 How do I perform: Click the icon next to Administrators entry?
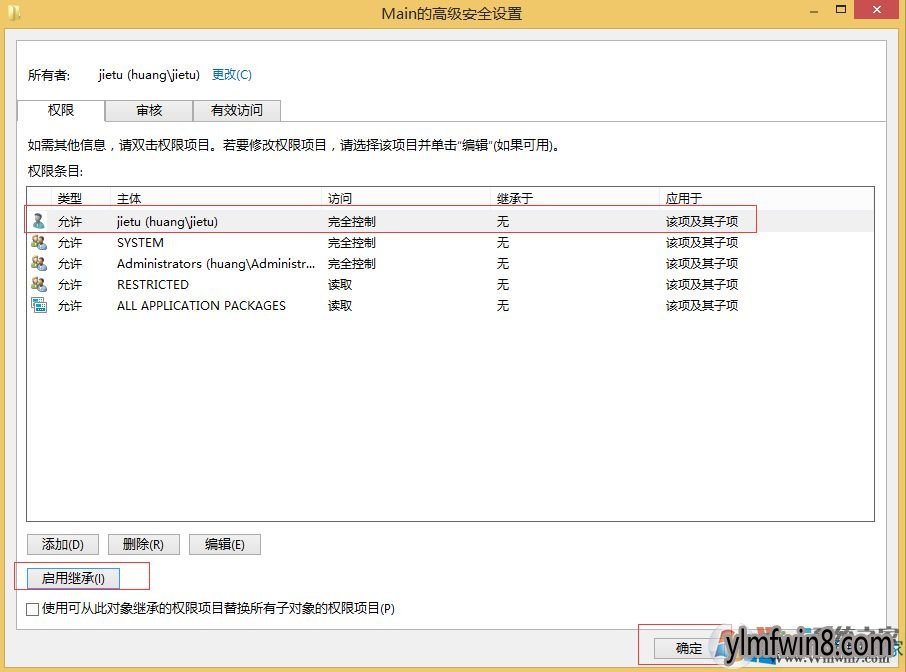tap(37, 263)
